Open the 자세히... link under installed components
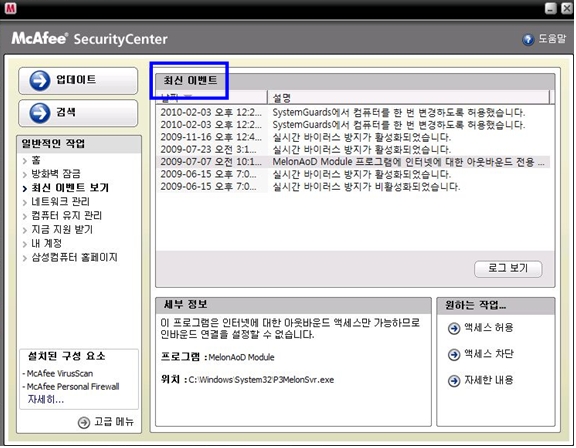 tap(46, 399)
